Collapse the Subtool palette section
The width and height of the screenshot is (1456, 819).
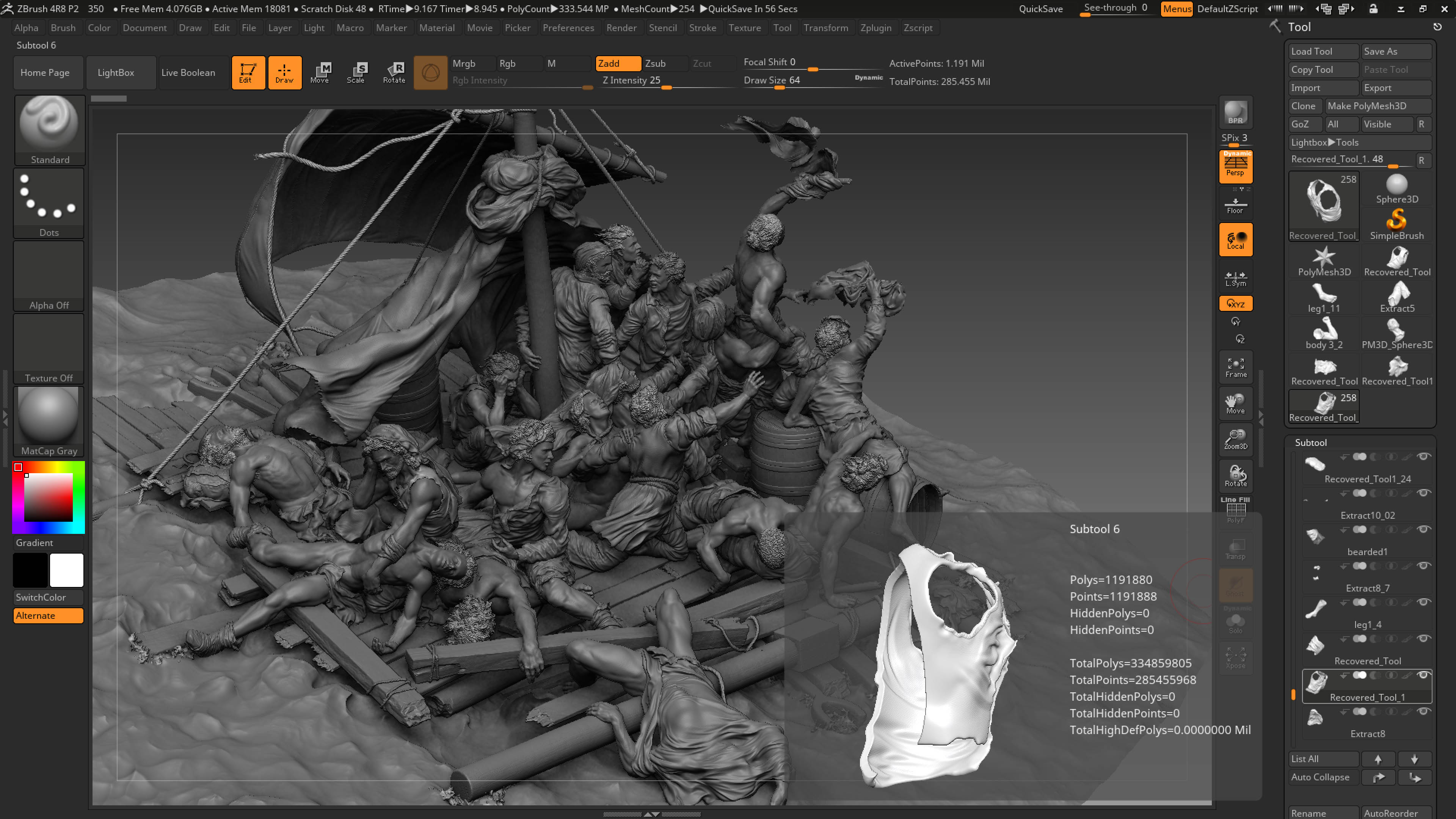(1311, 442)
